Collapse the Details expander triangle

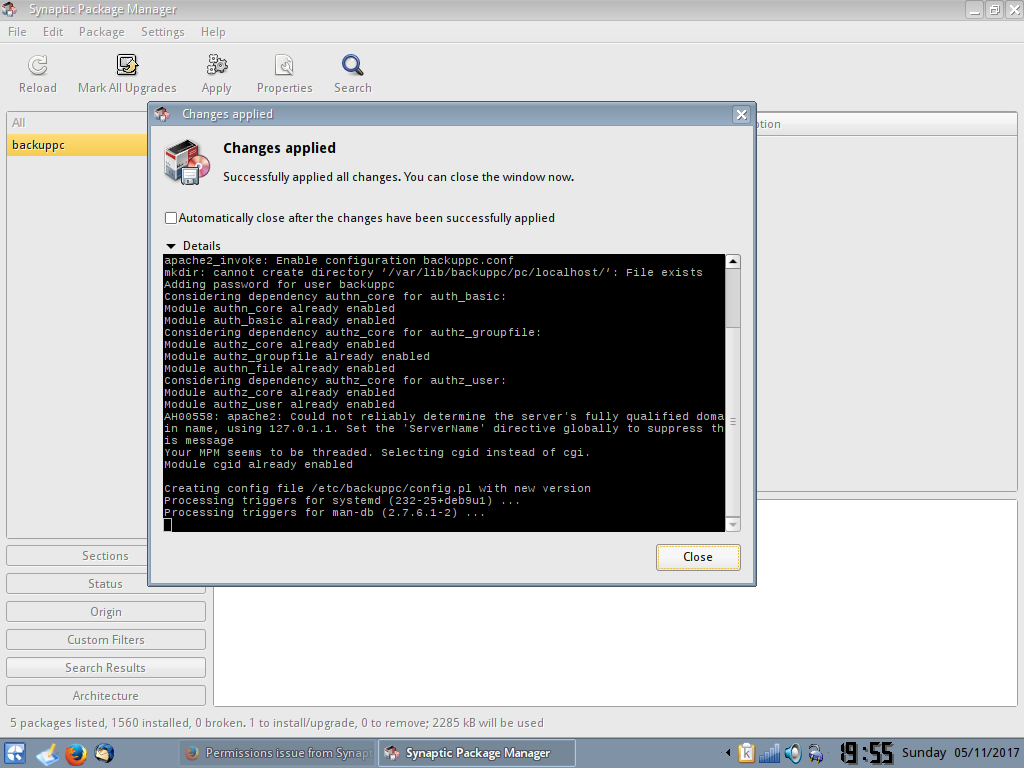(x=171, y=246)
